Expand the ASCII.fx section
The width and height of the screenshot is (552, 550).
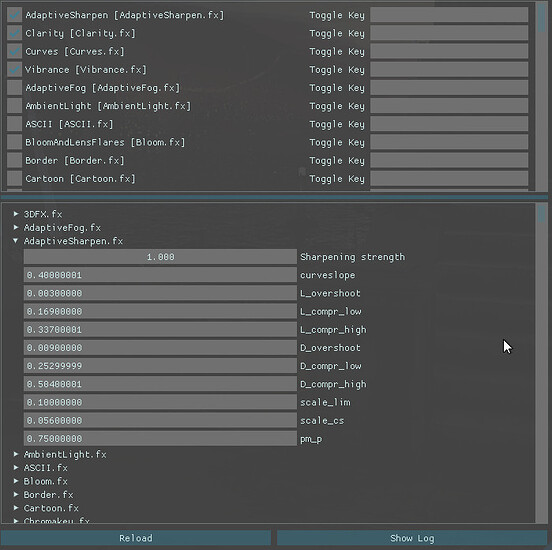(x=16, y=468)
